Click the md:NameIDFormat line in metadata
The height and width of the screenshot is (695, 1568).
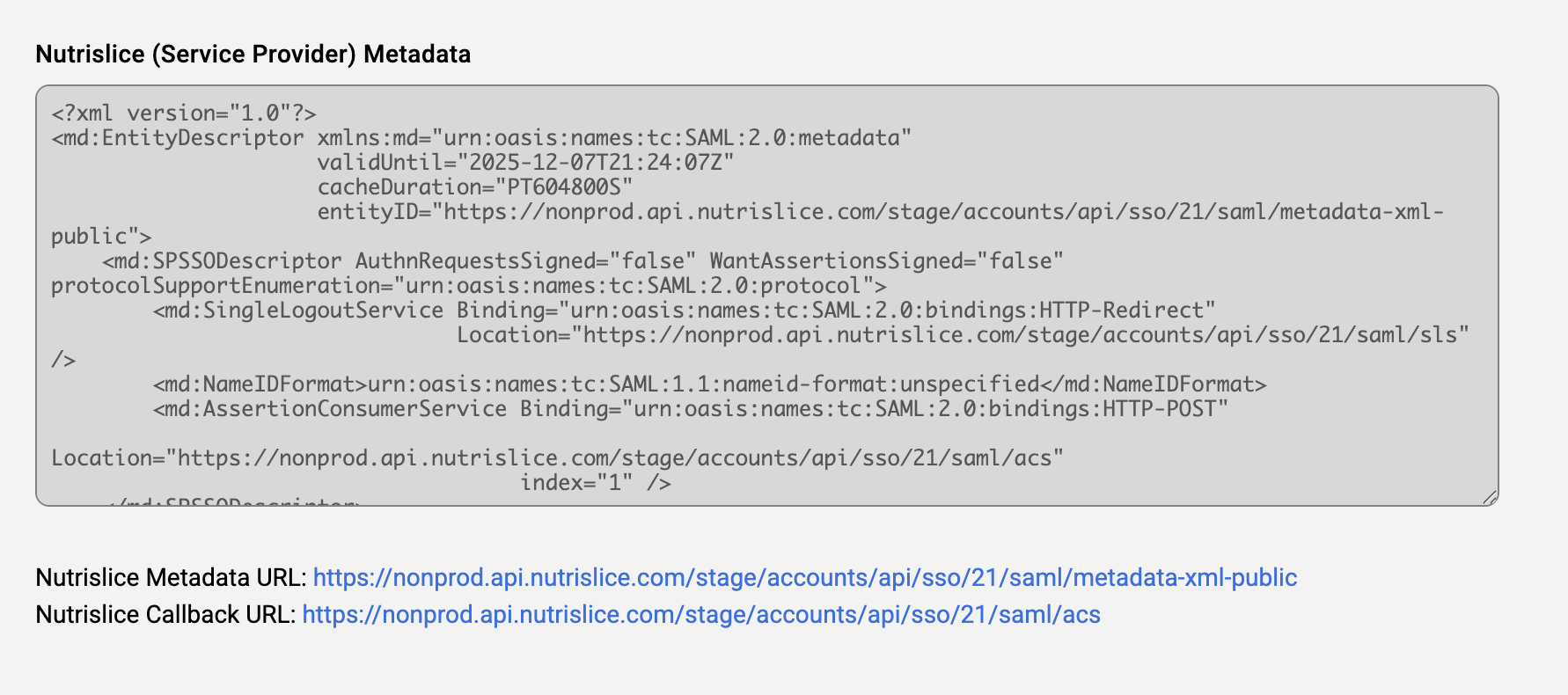pos(709,384)
